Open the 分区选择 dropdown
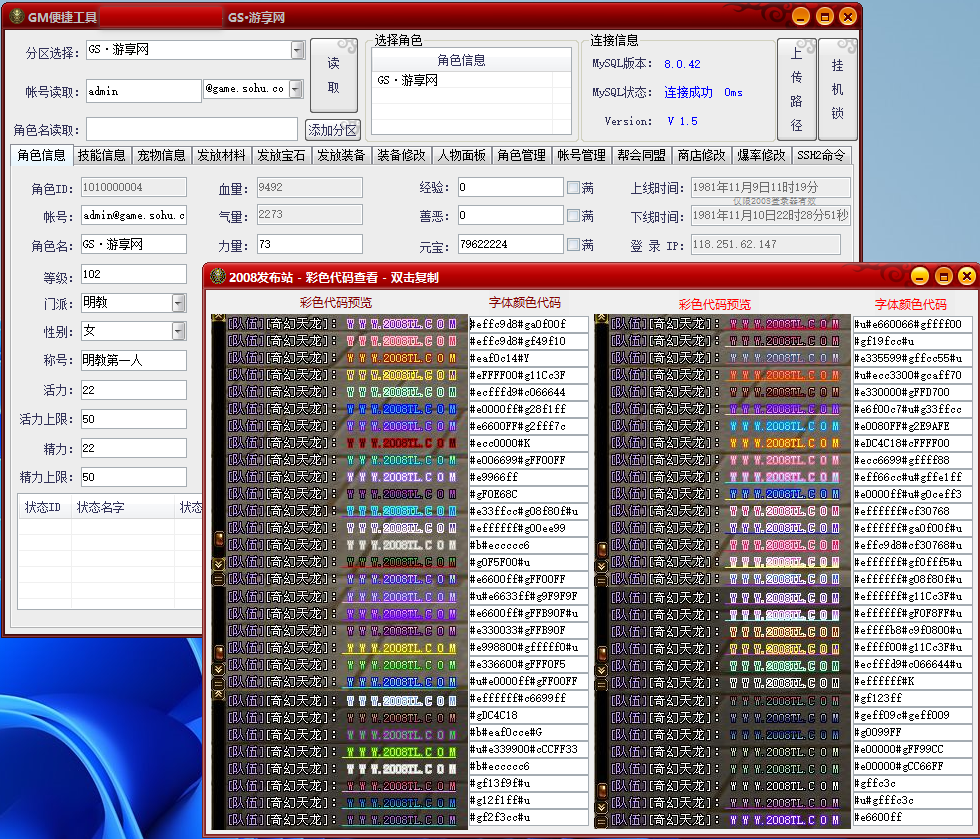Viewport: 980px width, 839px height. [297, 50]
